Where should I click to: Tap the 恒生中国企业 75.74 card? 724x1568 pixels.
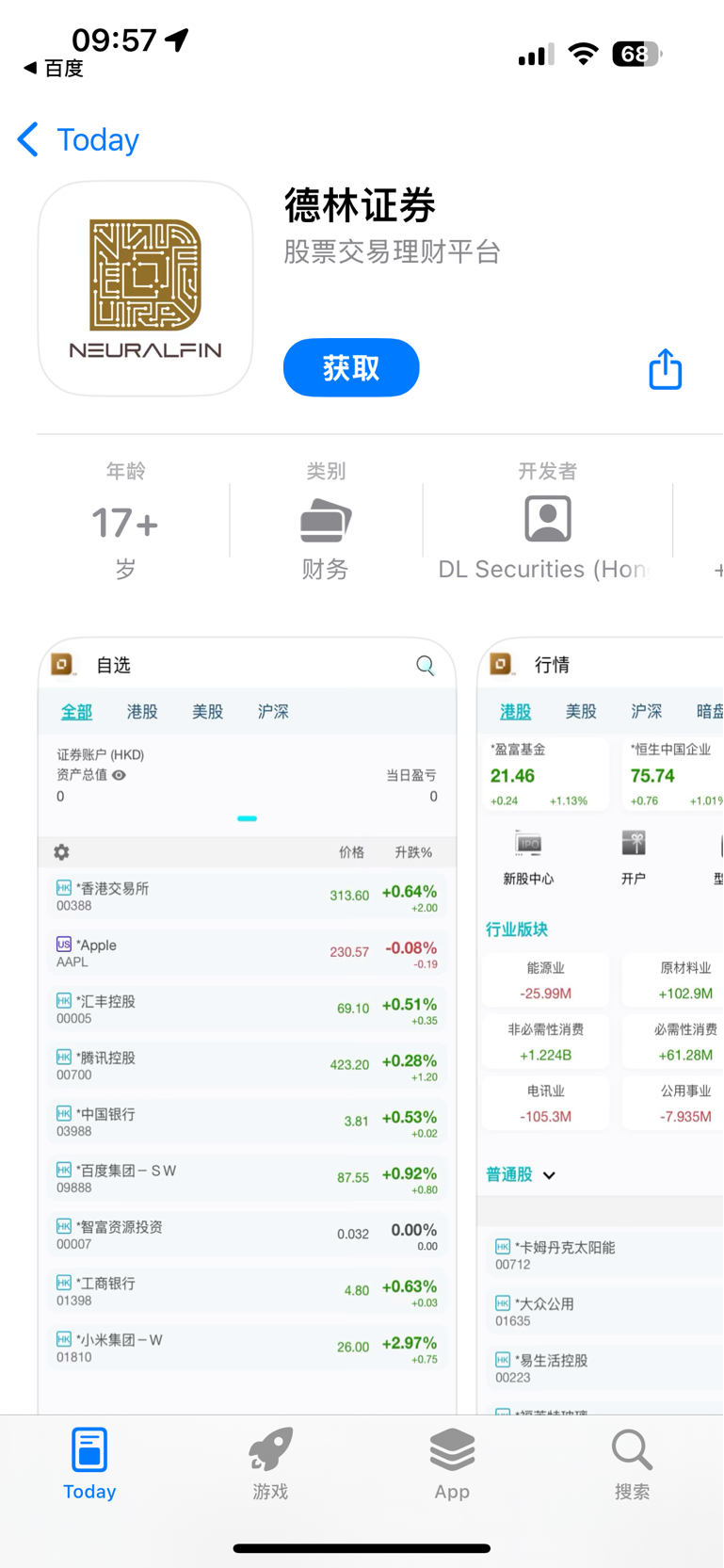(674, 775)
